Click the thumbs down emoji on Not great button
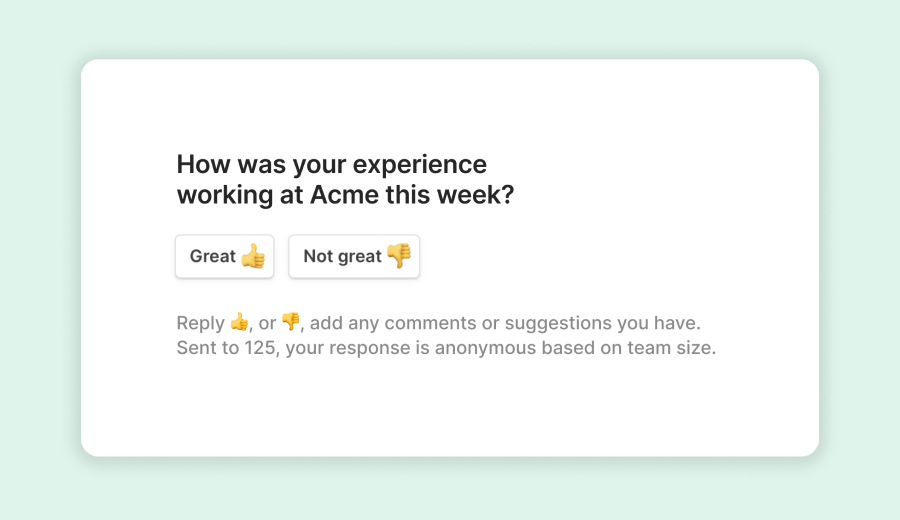This screenshot has width=900, height=520. point(398,255)
